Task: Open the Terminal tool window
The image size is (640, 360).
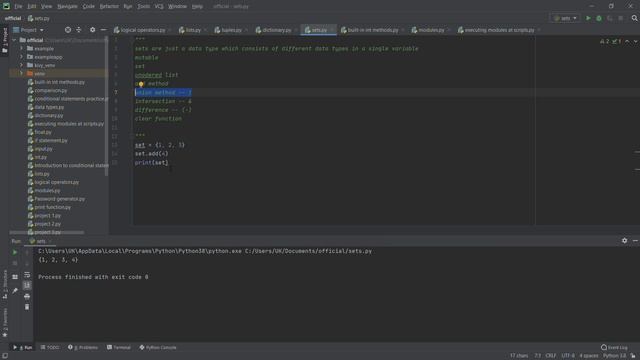Action: coord(119,347)
